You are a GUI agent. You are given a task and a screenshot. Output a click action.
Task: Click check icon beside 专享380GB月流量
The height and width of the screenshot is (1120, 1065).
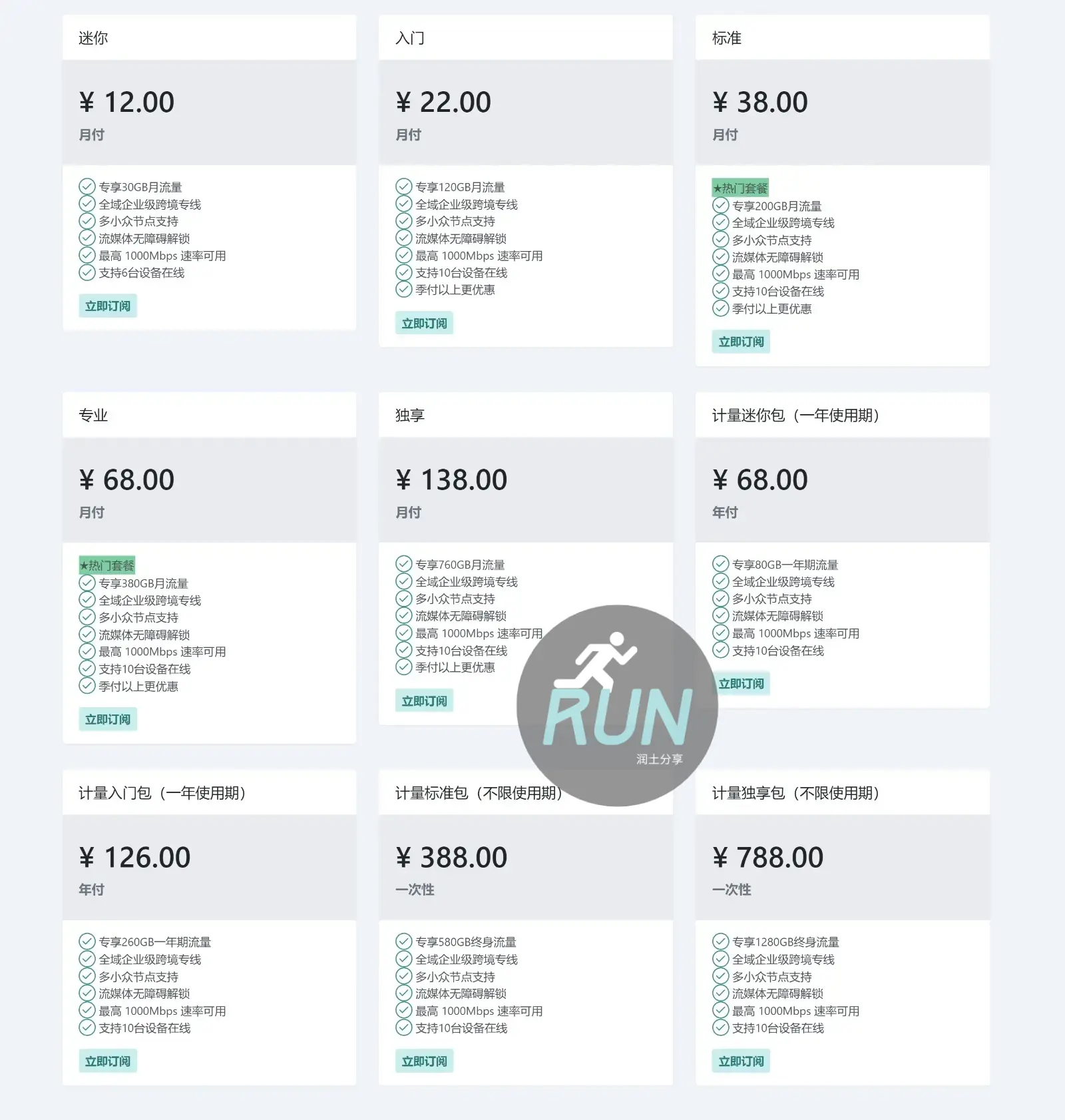(x=87, y=583)
